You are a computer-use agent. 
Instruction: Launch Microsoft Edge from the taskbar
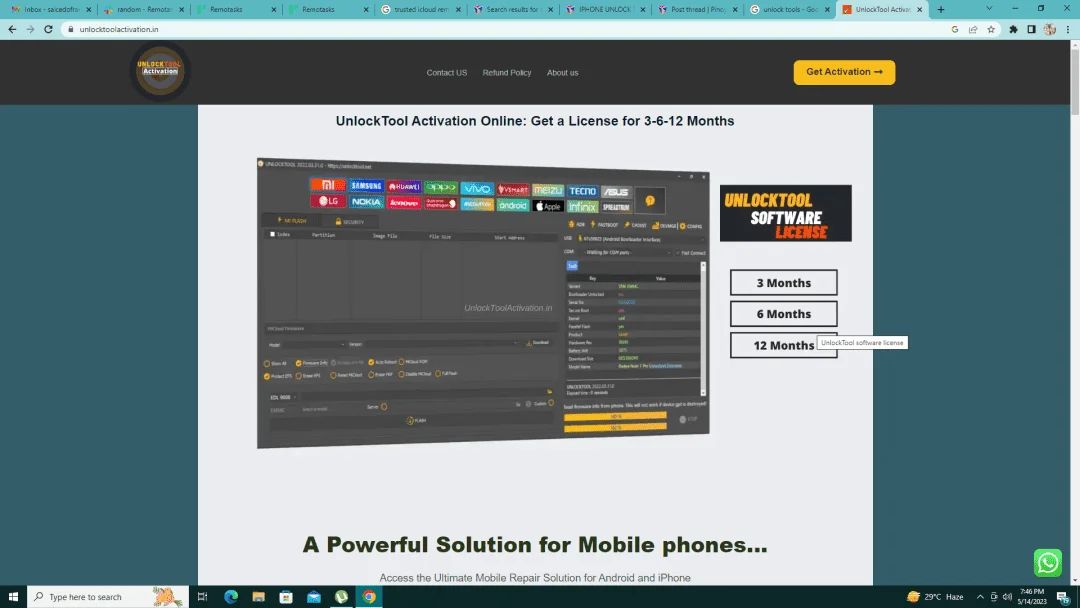tap(231, 596)
